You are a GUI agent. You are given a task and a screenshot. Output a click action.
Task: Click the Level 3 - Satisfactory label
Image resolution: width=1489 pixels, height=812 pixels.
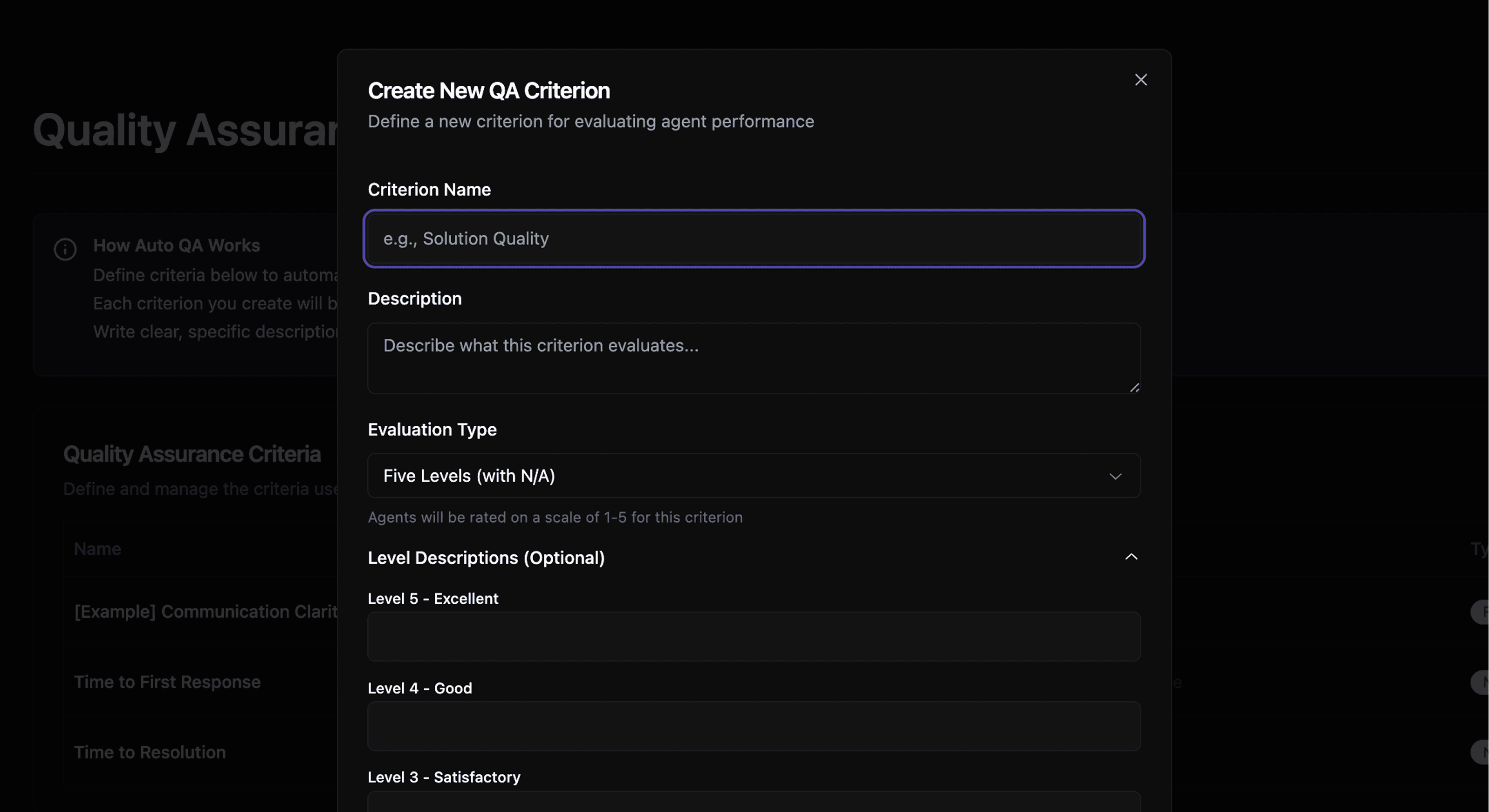(444, 778)
